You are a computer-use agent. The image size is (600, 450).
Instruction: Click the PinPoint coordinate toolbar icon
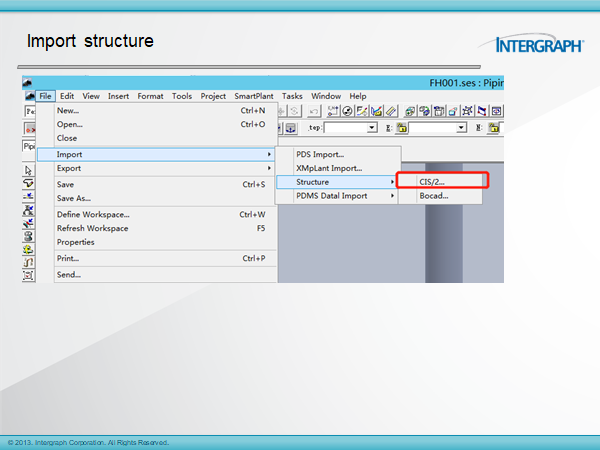pos(333,111)
